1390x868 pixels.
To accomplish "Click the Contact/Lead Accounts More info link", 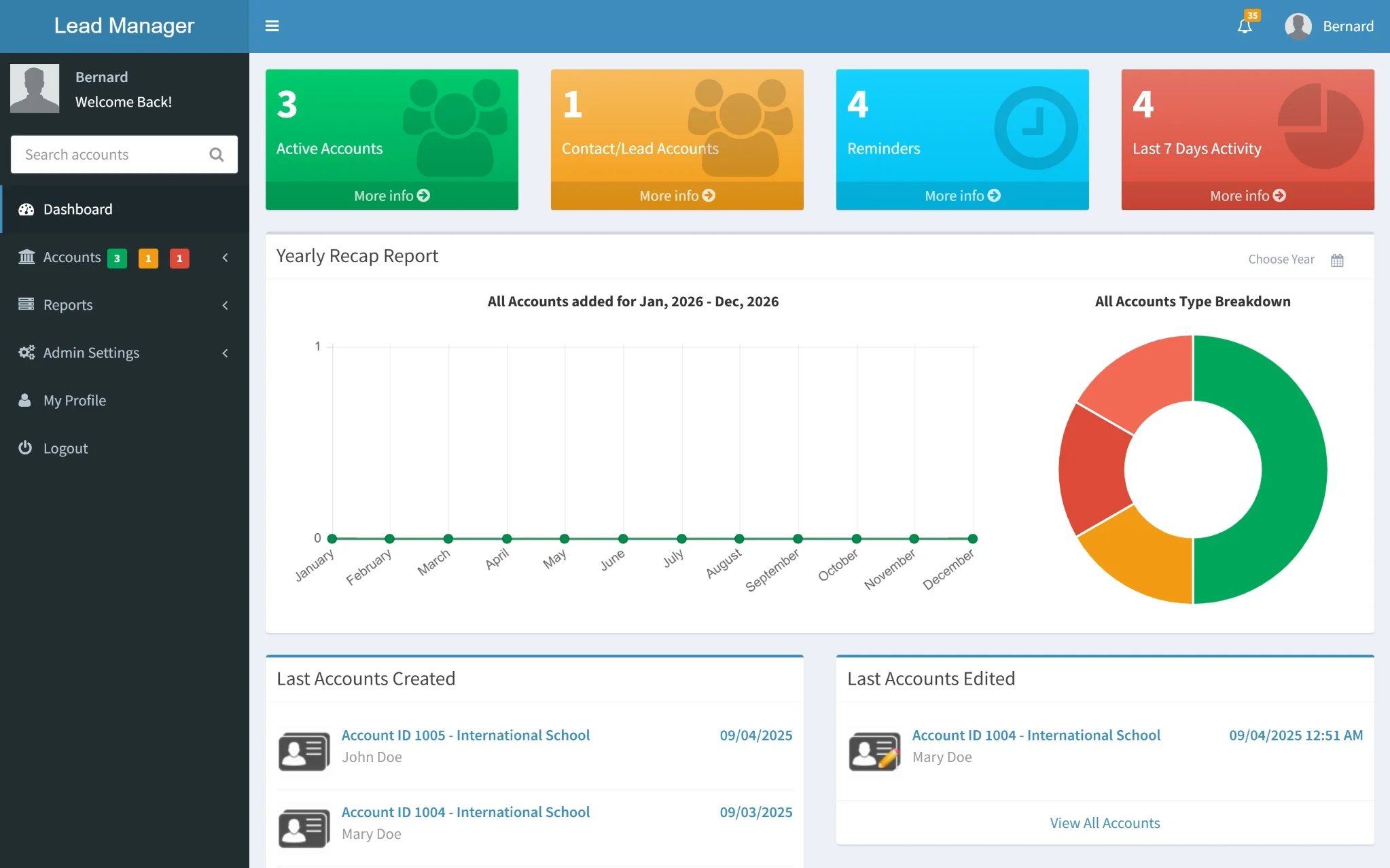I will point(677,196).
